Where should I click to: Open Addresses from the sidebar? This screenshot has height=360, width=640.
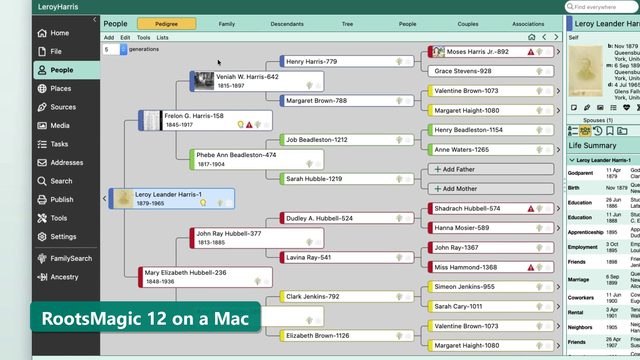coord(66,162)
